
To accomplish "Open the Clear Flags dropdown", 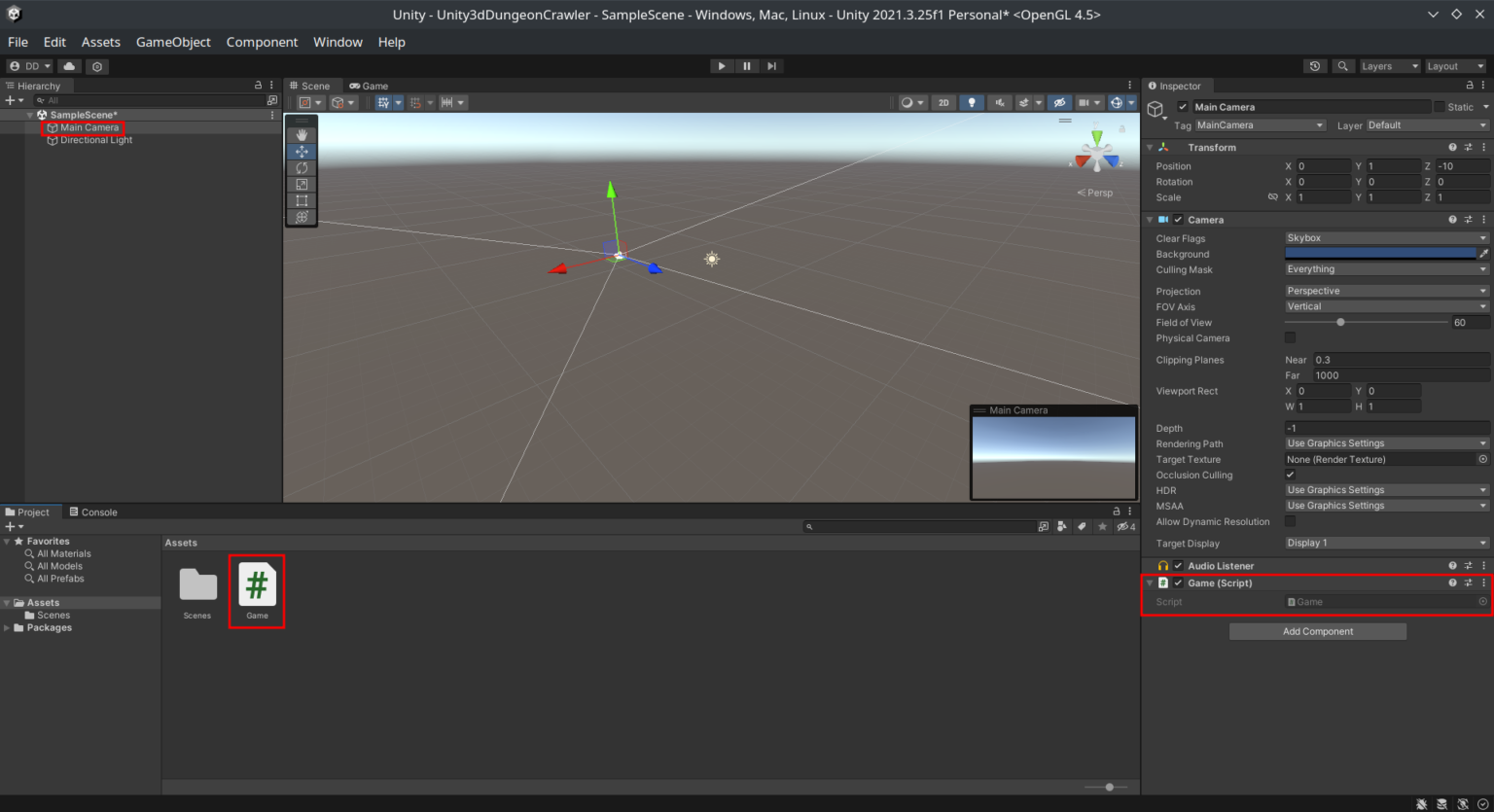I will pos(1385,237).
